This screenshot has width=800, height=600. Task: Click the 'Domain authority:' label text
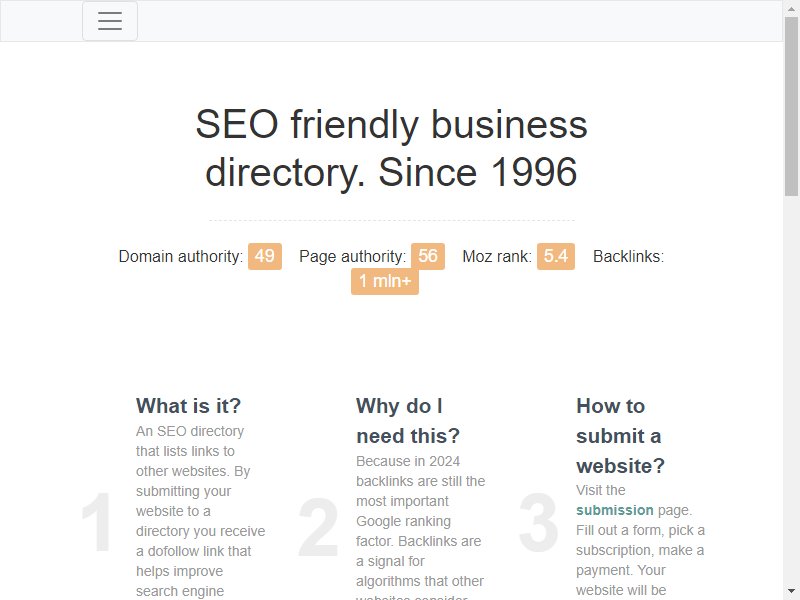(x=181, y=256)
